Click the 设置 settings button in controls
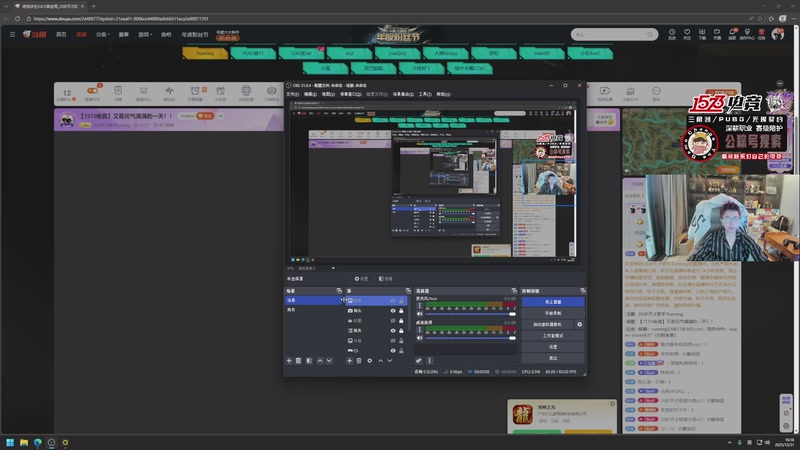 click(553, 347)
